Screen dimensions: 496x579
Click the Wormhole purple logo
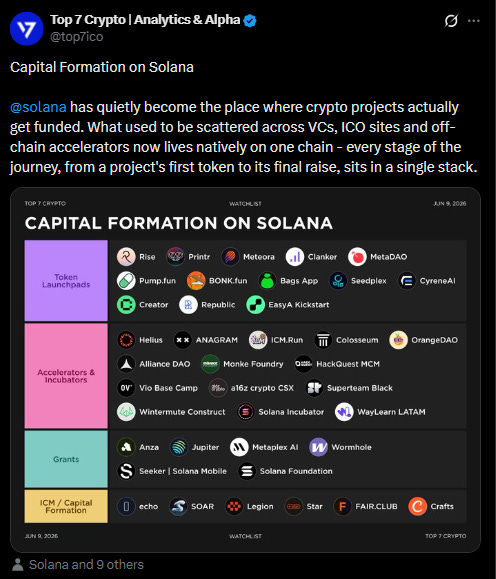318,447
